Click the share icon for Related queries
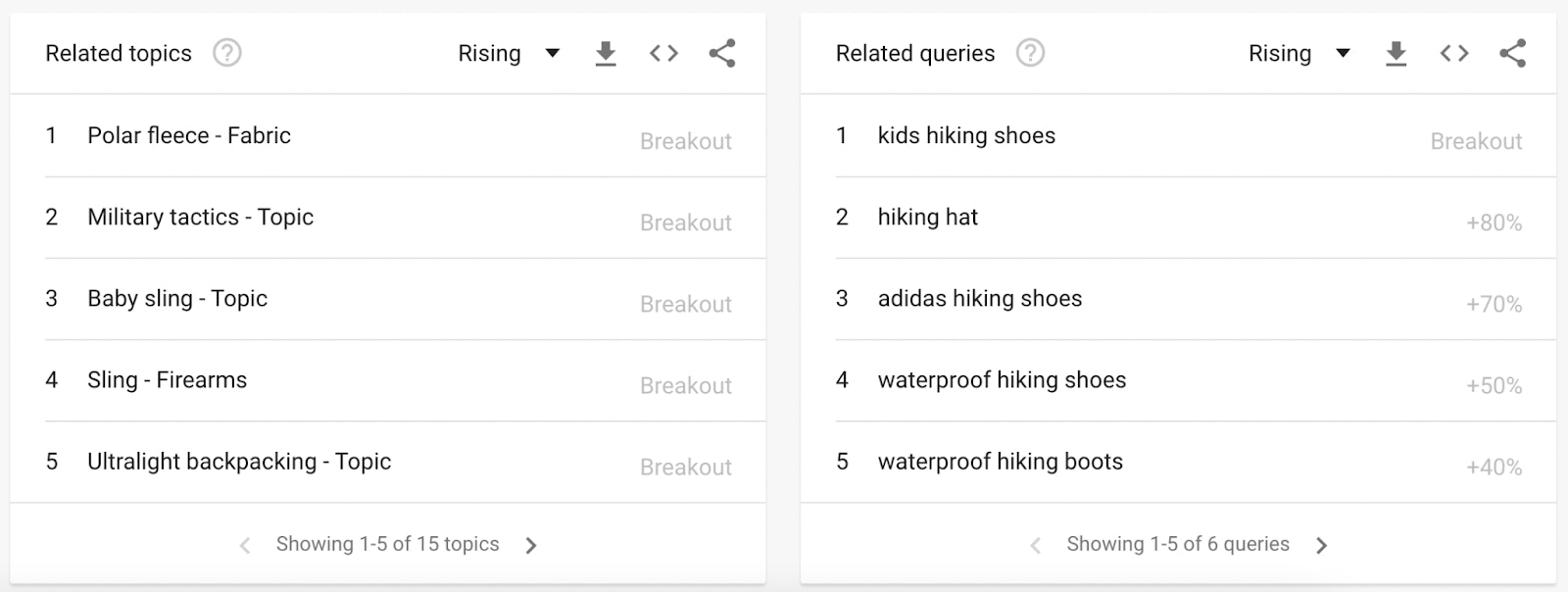The height and width of the screenshot is (592, 1568). tap(1513, 54)
